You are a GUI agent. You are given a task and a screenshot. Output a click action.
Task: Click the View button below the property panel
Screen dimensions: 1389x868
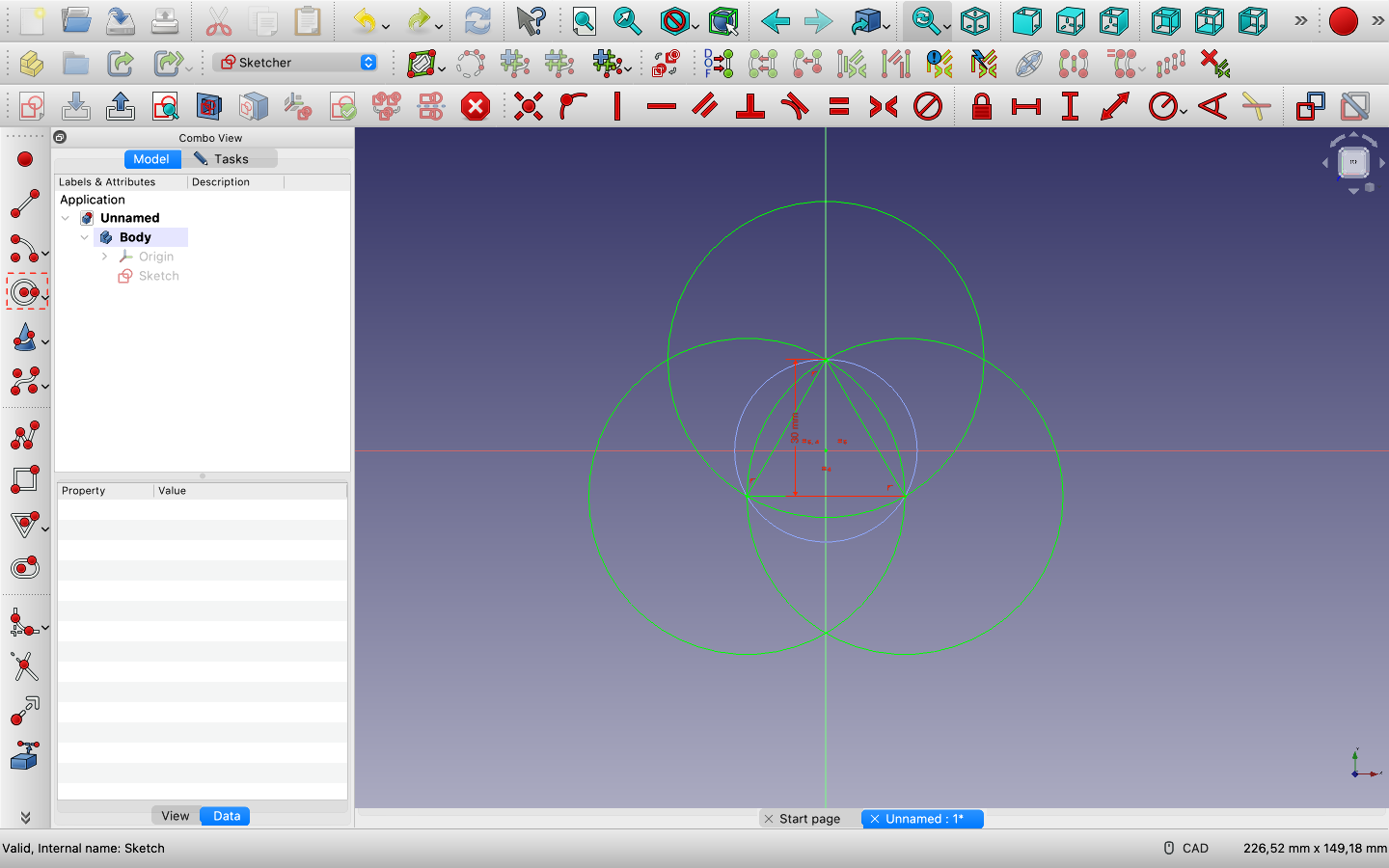coord(175,815)
